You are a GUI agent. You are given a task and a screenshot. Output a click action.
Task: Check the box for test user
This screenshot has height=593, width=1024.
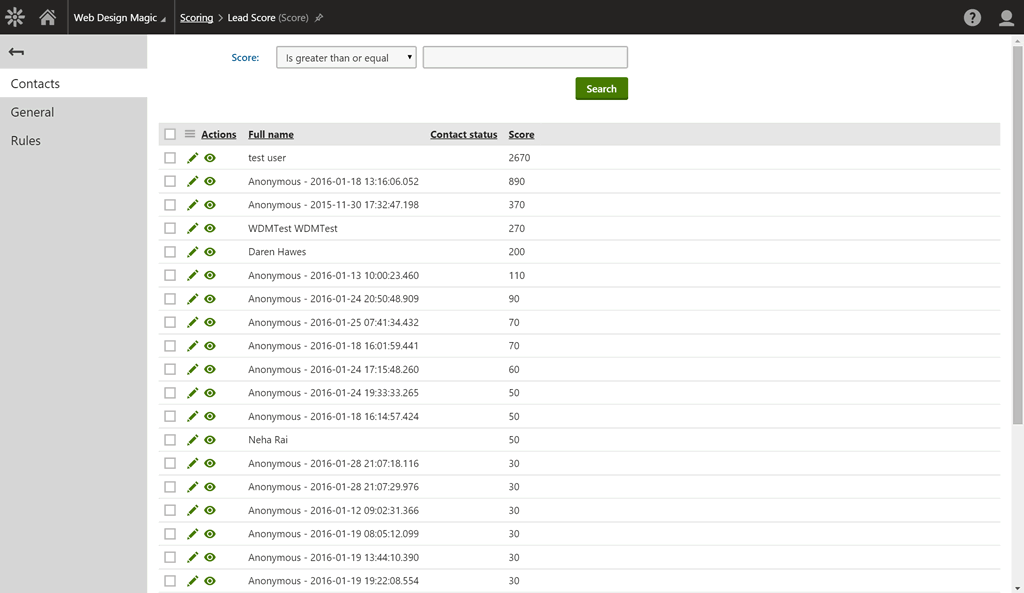(x=170, y=158)
